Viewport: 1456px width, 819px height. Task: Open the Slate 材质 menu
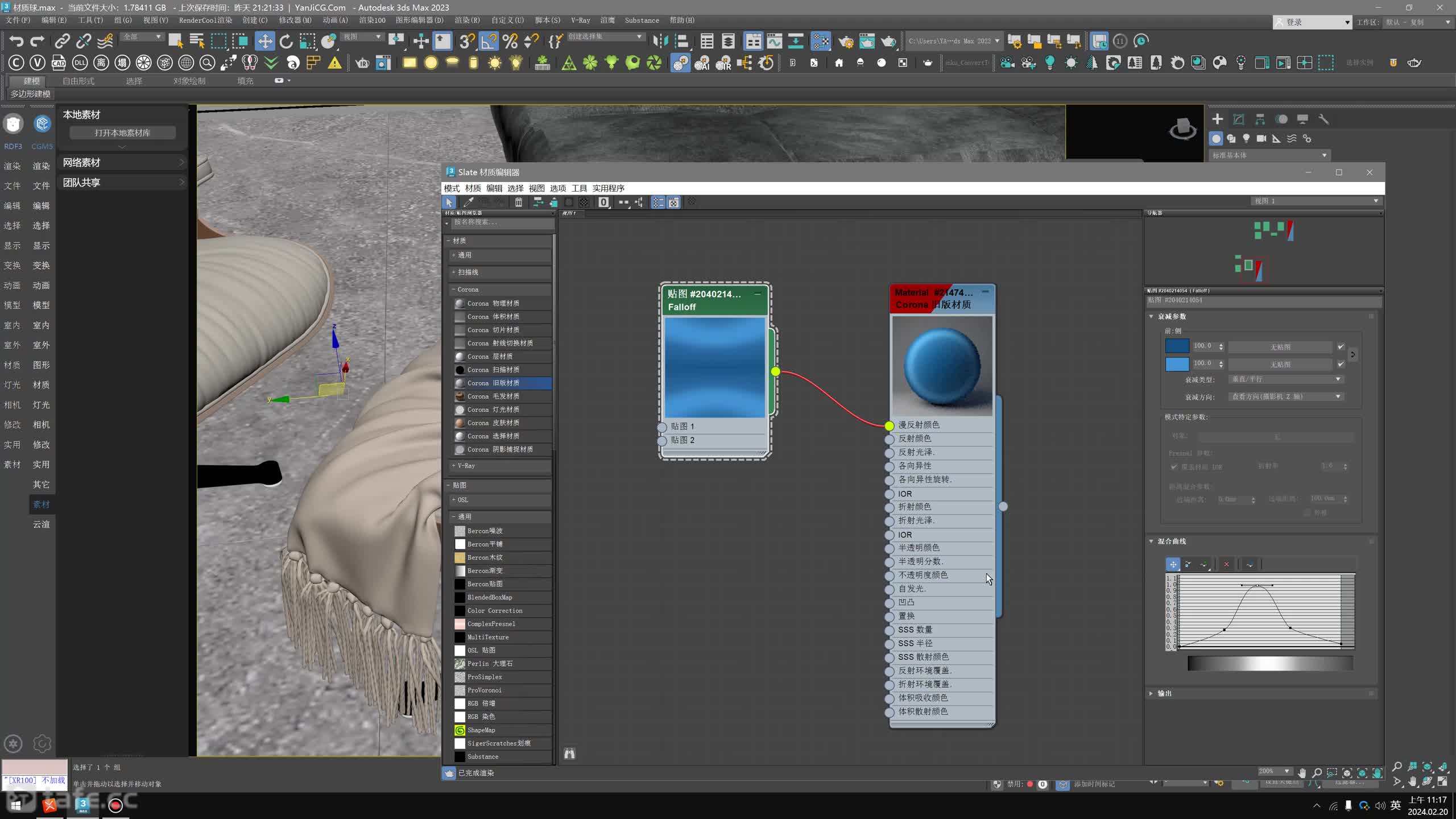tap(473, 188)
